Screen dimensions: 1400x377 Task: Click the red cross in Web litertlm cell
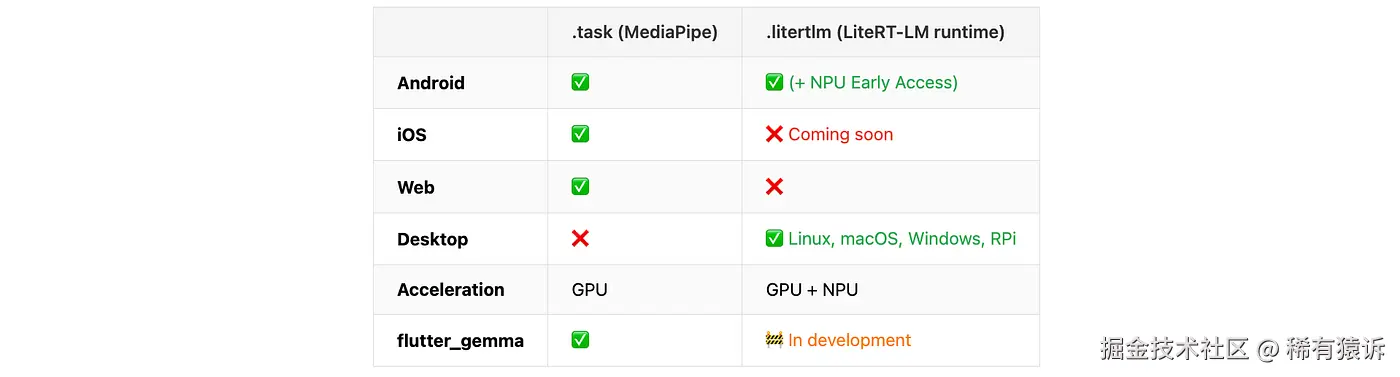click(774, 186)
